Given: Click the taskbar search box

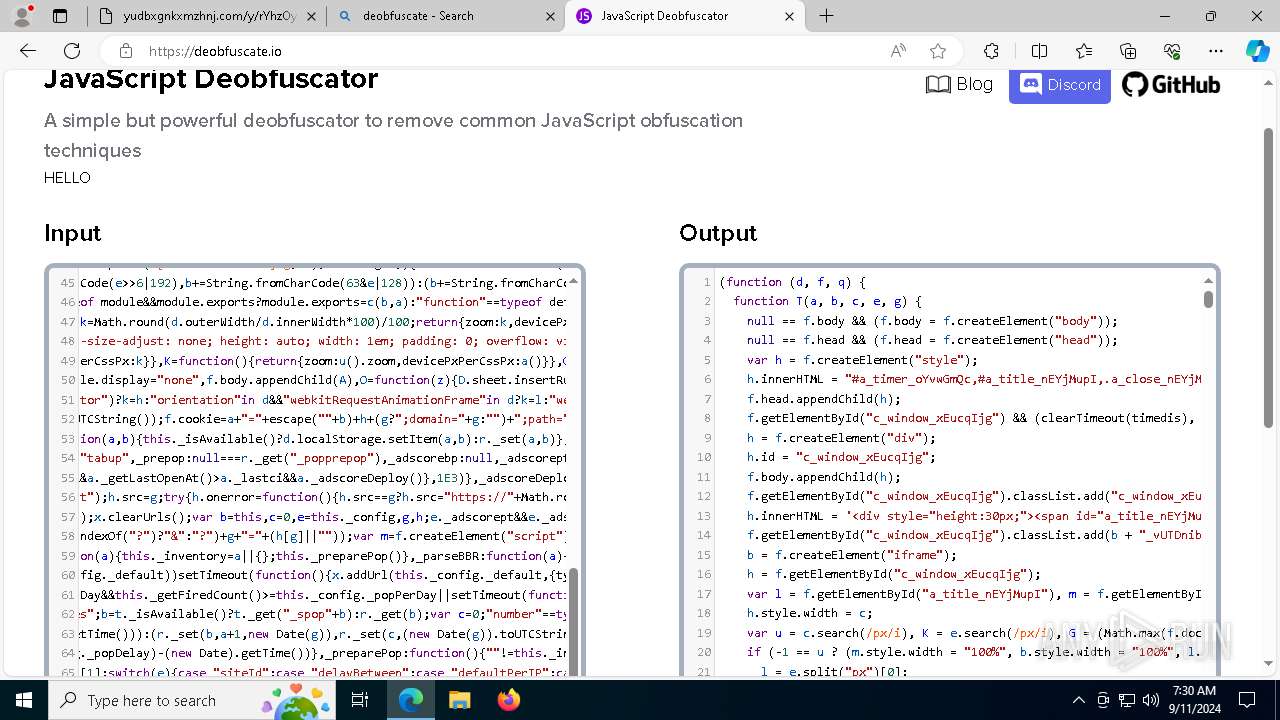Looking at the screenshot, I should click(x=192, y=700).
